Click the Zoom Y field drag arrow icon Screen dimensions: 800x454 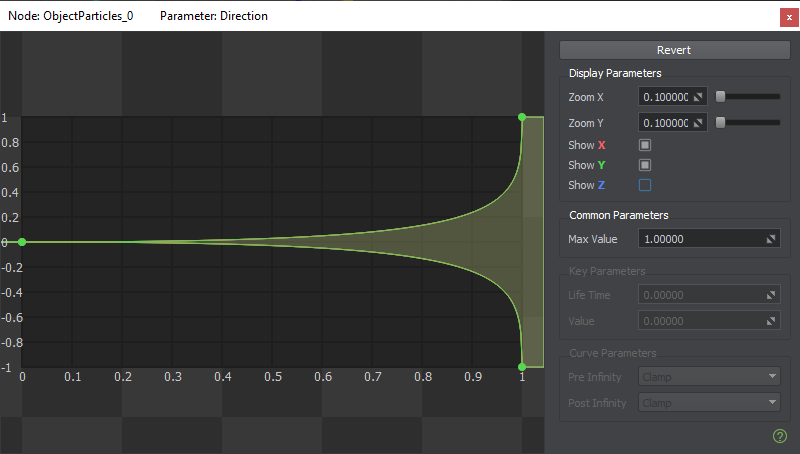point(699,123)
